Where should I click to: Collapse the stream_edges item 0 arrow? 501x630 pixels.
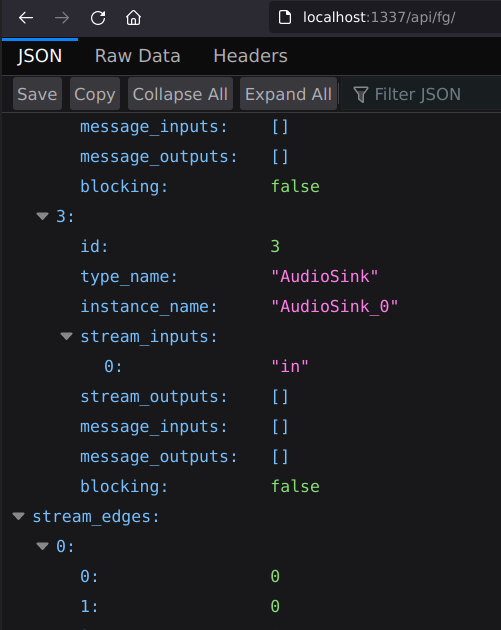click(x=43, y=546)
